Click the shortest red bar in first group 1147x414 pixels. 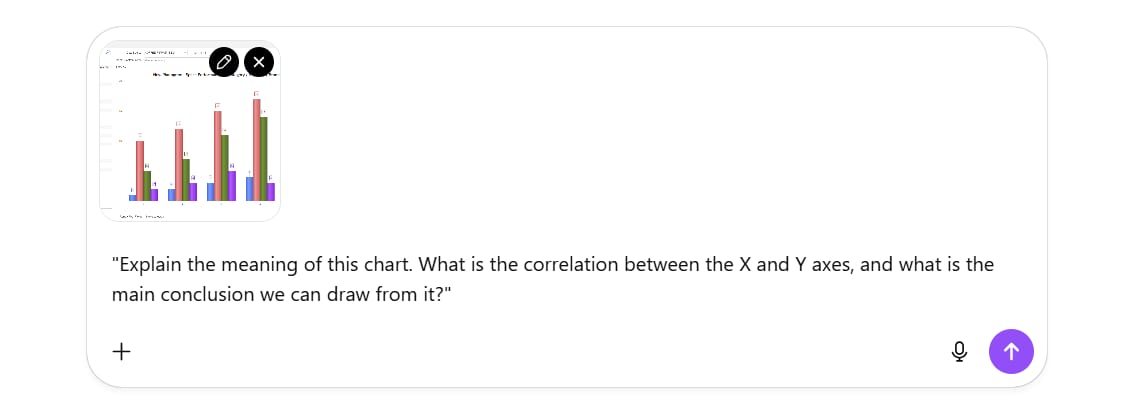(140, 170)
